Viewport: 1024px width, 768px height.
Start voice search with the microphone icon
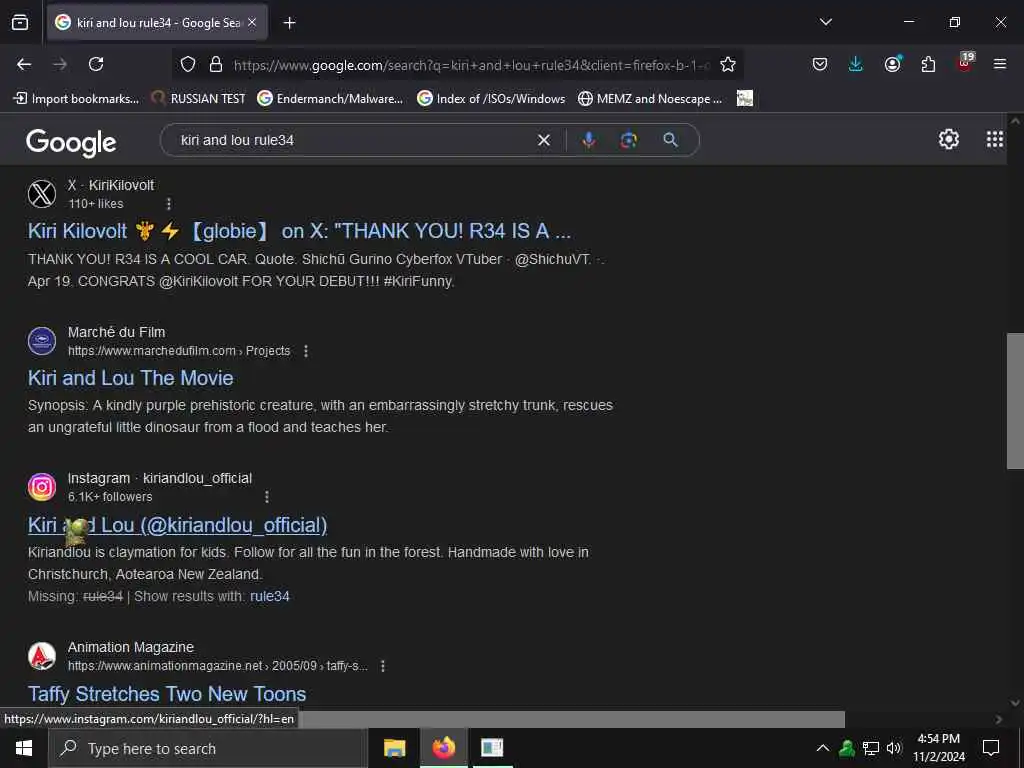[x=588, y=140]
